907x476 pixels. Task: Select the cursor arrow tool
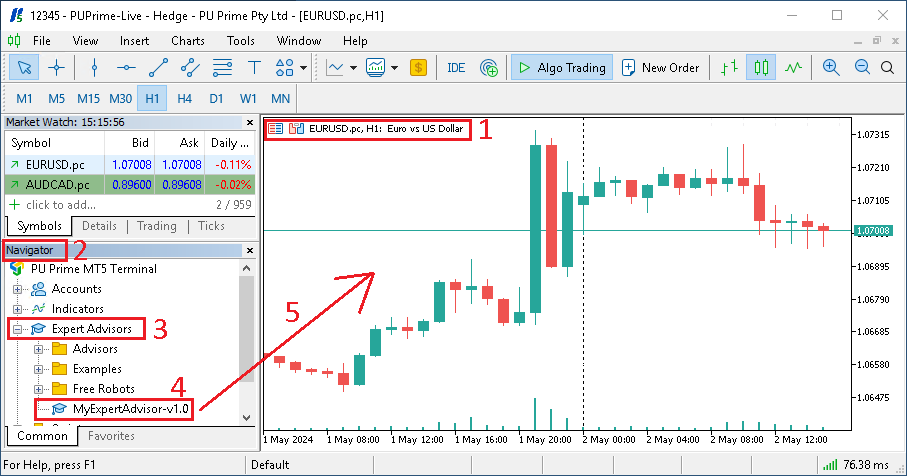24,68
